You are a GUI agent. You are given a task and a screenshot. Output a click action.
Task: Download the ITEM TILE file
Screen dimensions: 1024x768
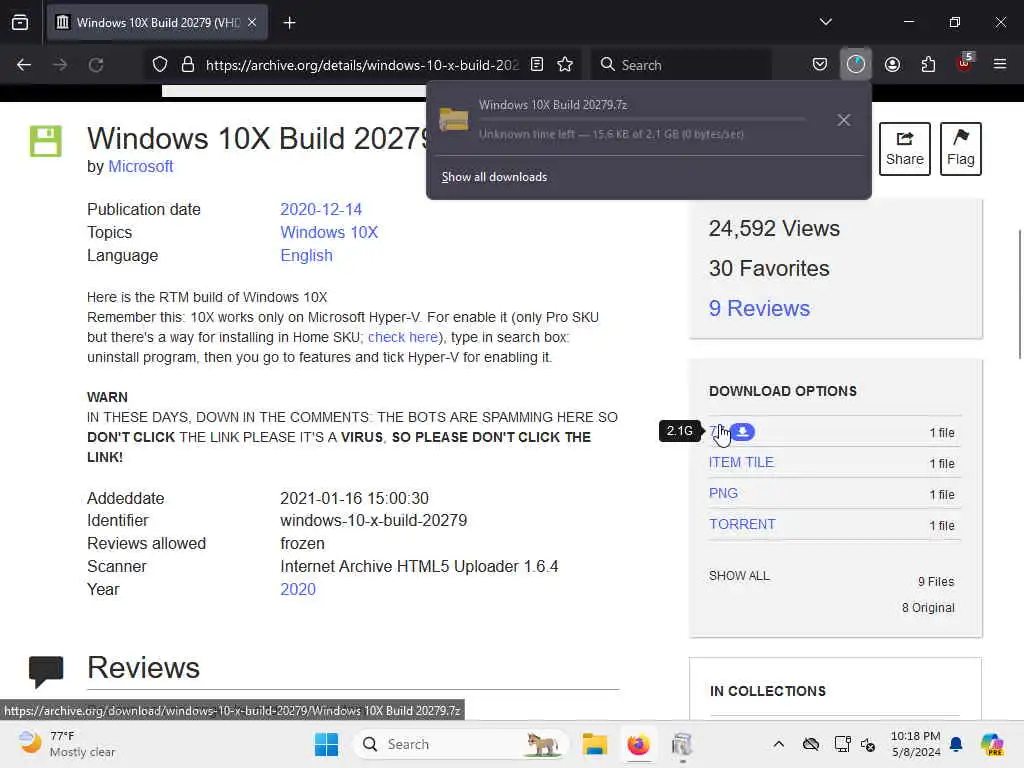click(x=741, y=462)
